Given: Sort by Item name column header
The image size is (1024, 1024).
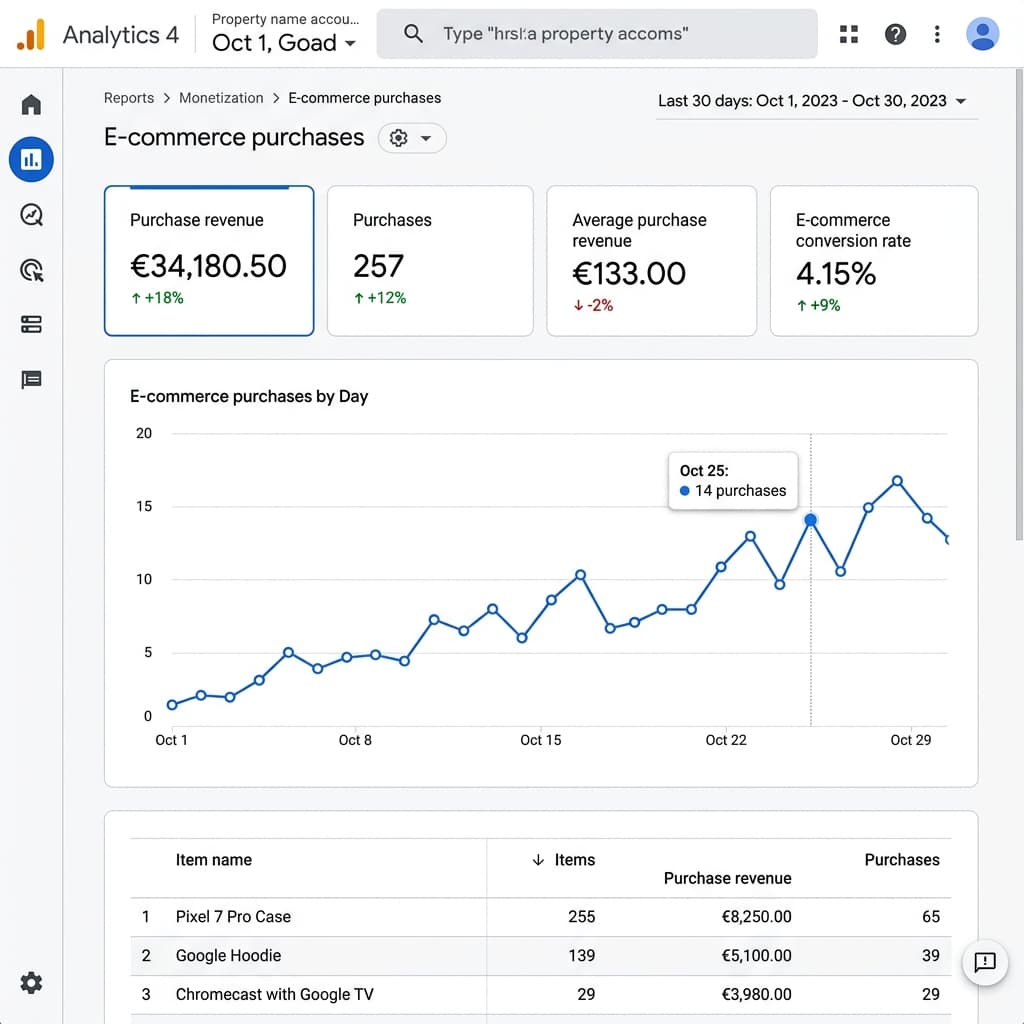Looking at the screenshot, I should pos(214,860).
